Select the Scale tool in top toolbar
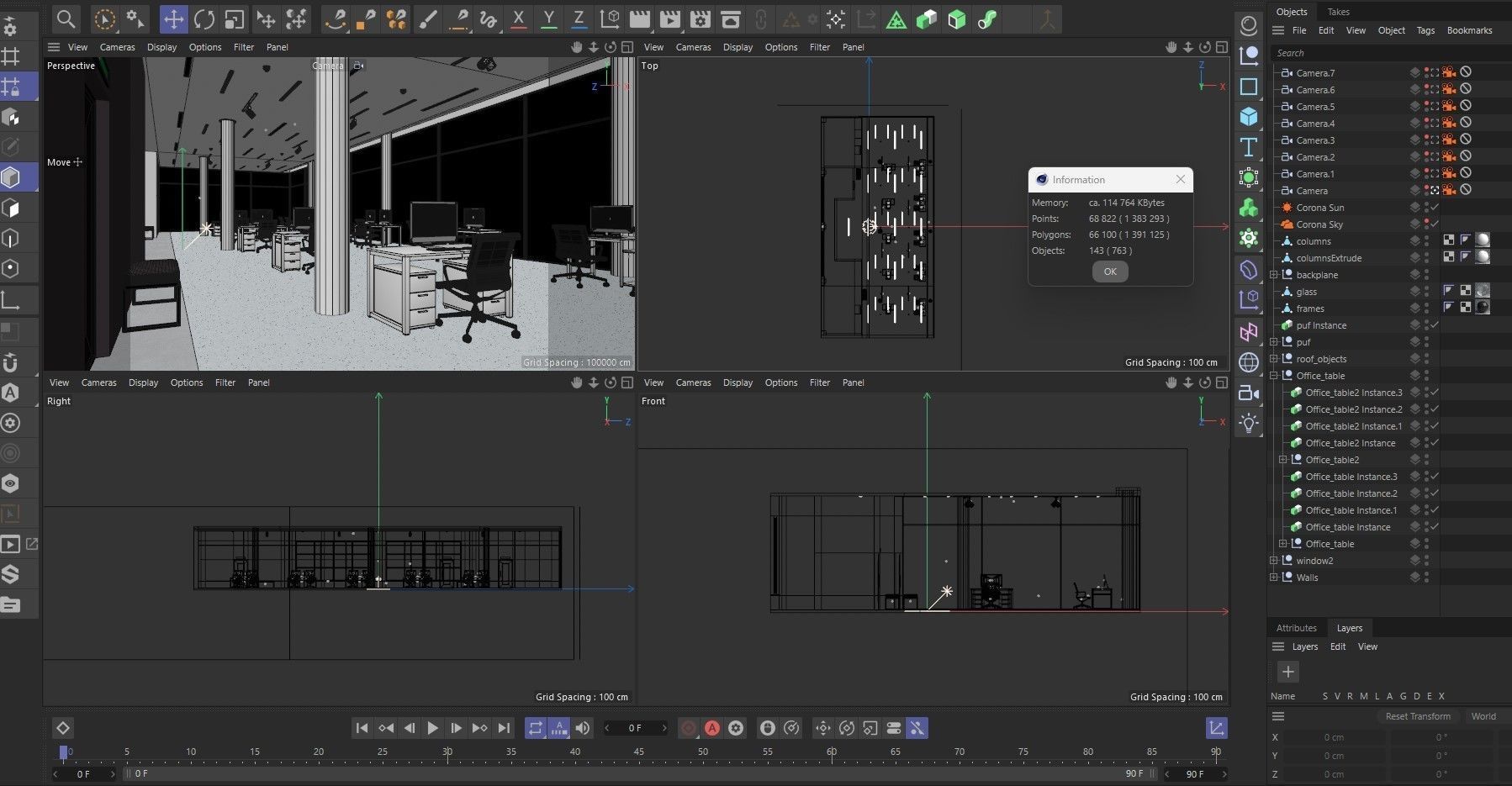The image size is (1512, 786). [x=234, y=18]
